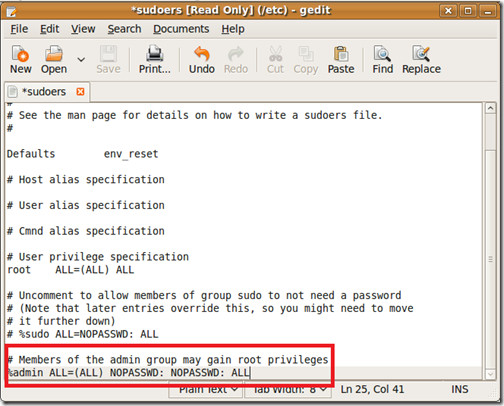Click the Print toolbar icon

(155, 54)
